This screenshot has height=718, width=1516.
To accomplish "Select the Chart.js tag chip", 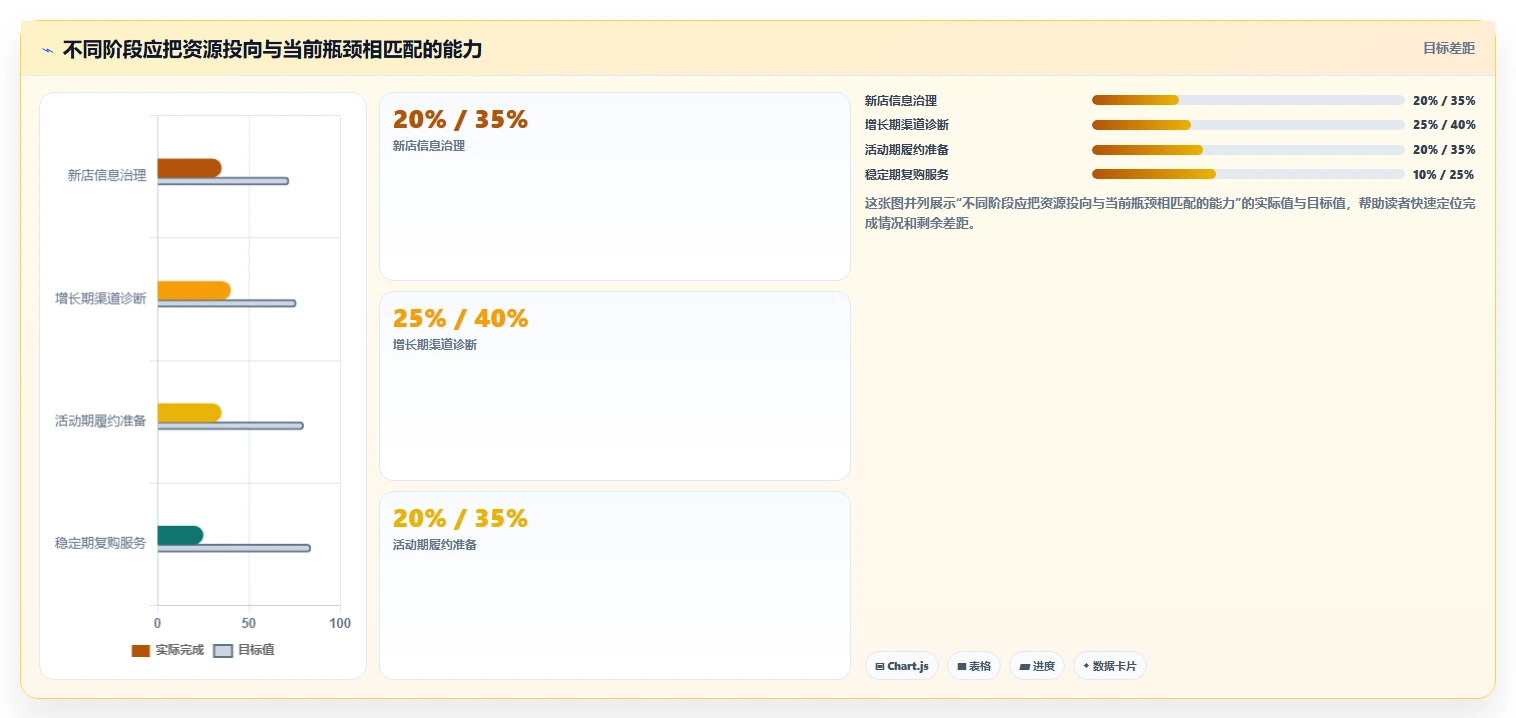I will tap(901, 666).
